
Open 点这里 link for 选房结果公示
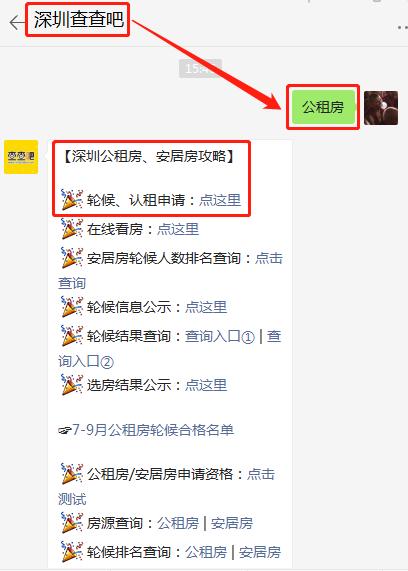(x=206, y=385)
